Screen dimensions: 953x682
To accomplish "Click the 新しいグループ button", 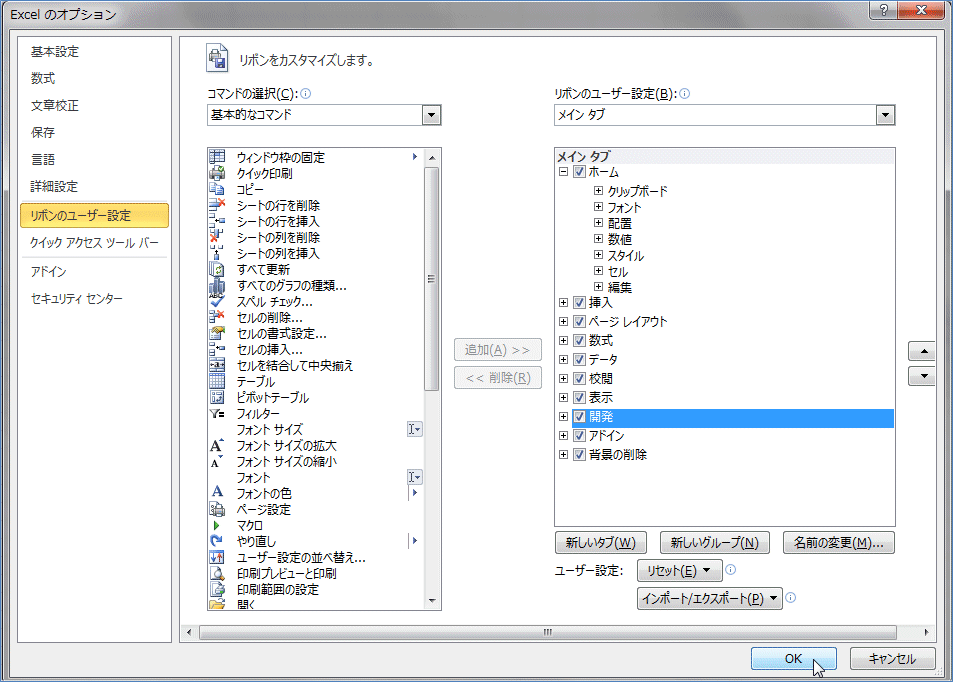I will point(714,542).
